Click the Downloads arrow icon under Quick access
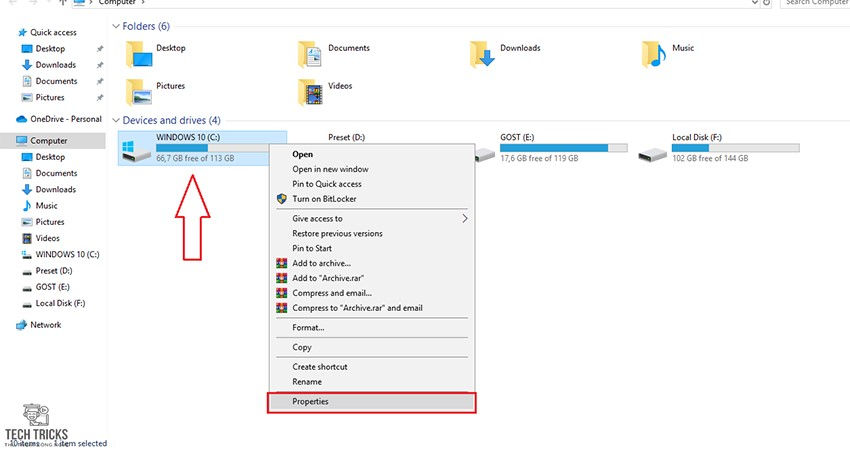 (27, 65)
